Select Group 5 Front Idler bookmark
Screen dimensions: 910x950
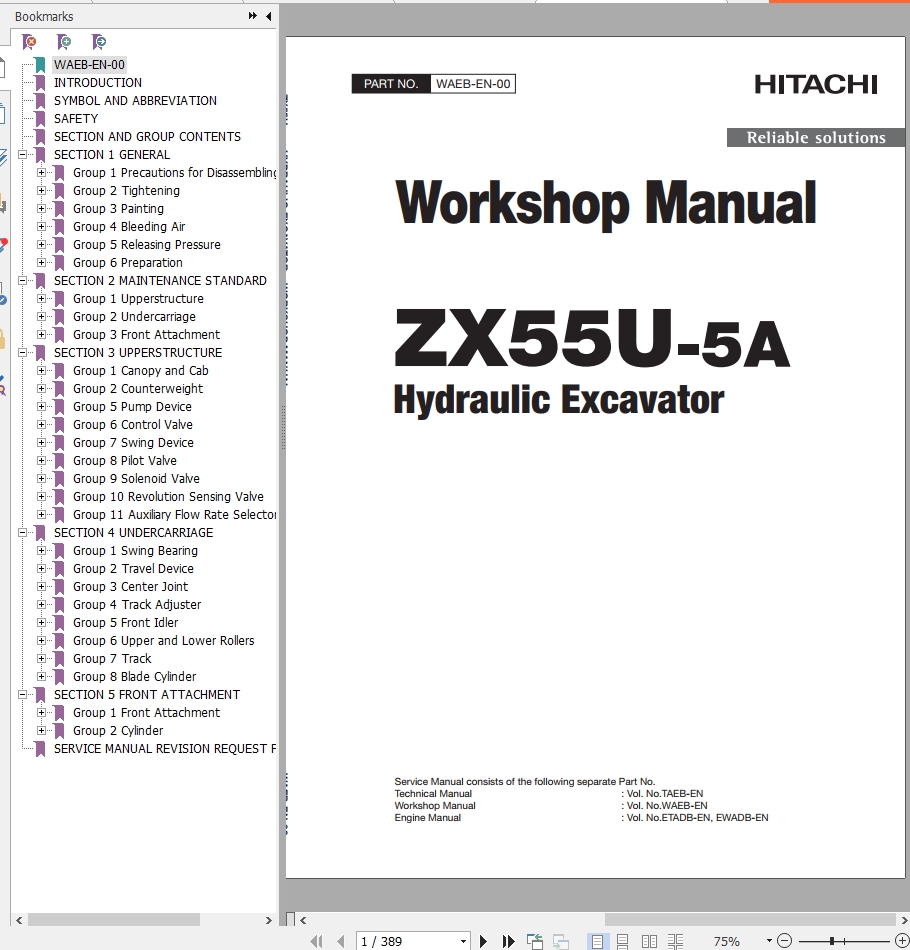pyautogui.click(x=125, y=623)
